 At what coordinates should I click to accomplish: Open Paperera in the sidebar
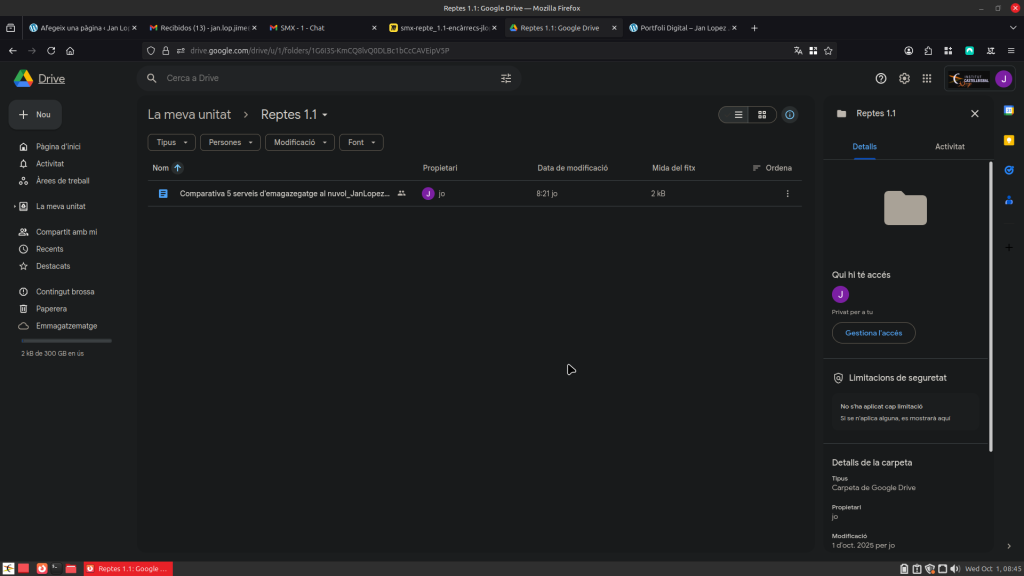click(51, 309)
